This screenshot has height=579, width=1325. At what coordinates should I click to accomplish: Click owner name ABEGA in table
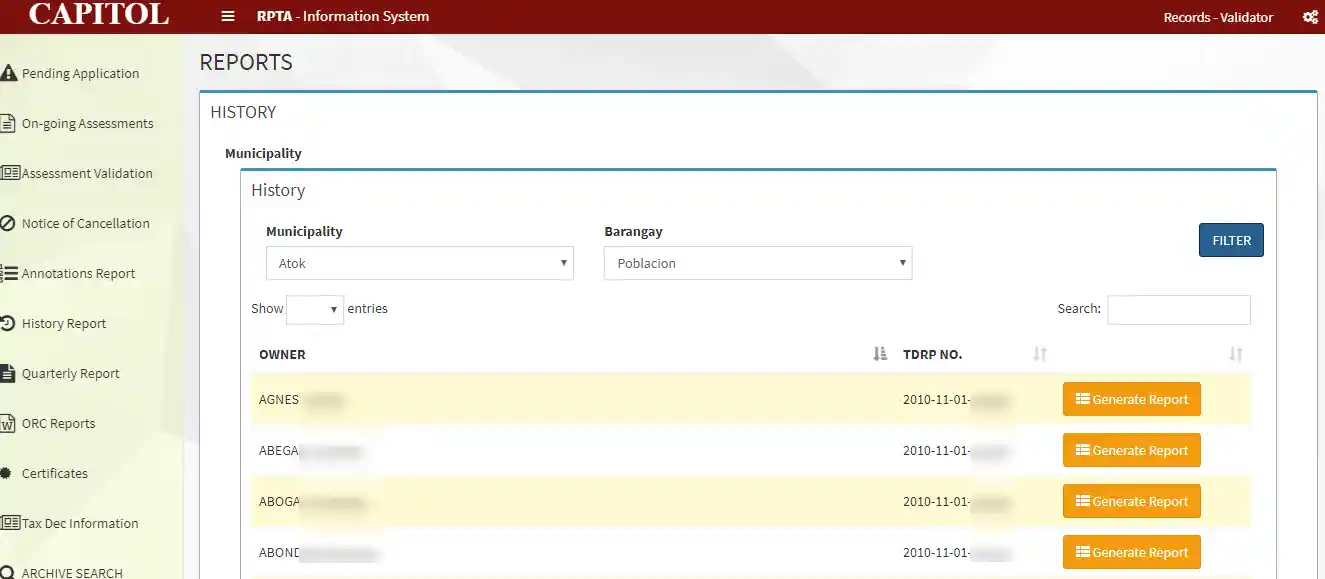tap(279, 450)
